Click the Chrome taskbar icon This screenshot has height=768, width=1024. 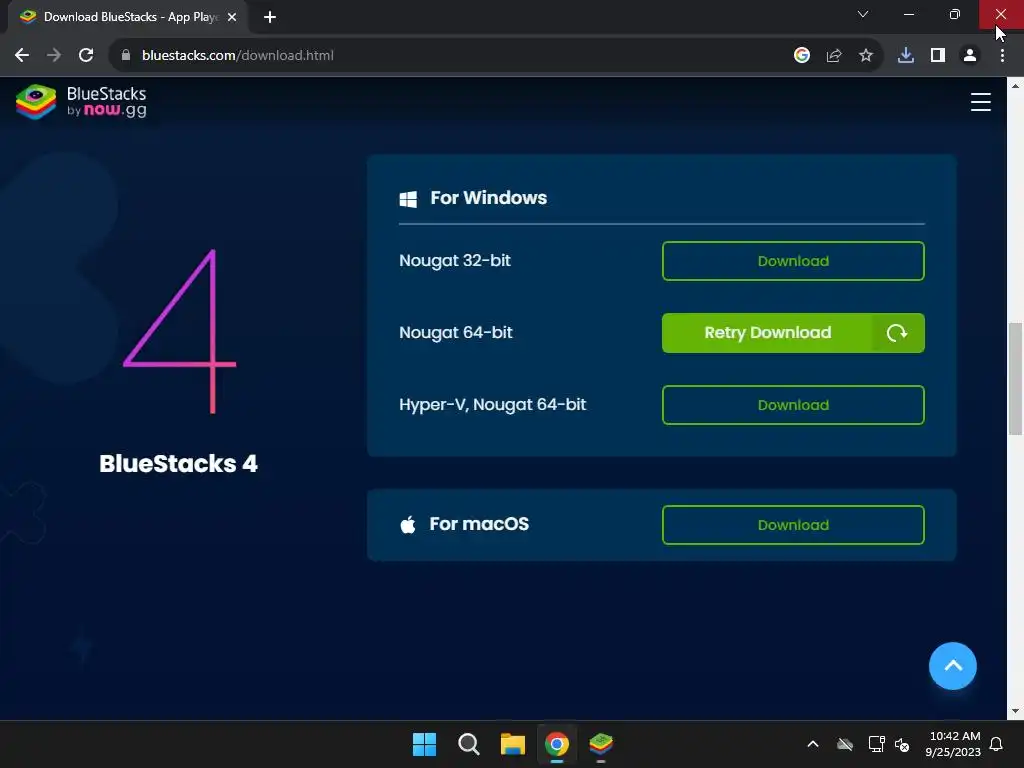coord(557,744)
